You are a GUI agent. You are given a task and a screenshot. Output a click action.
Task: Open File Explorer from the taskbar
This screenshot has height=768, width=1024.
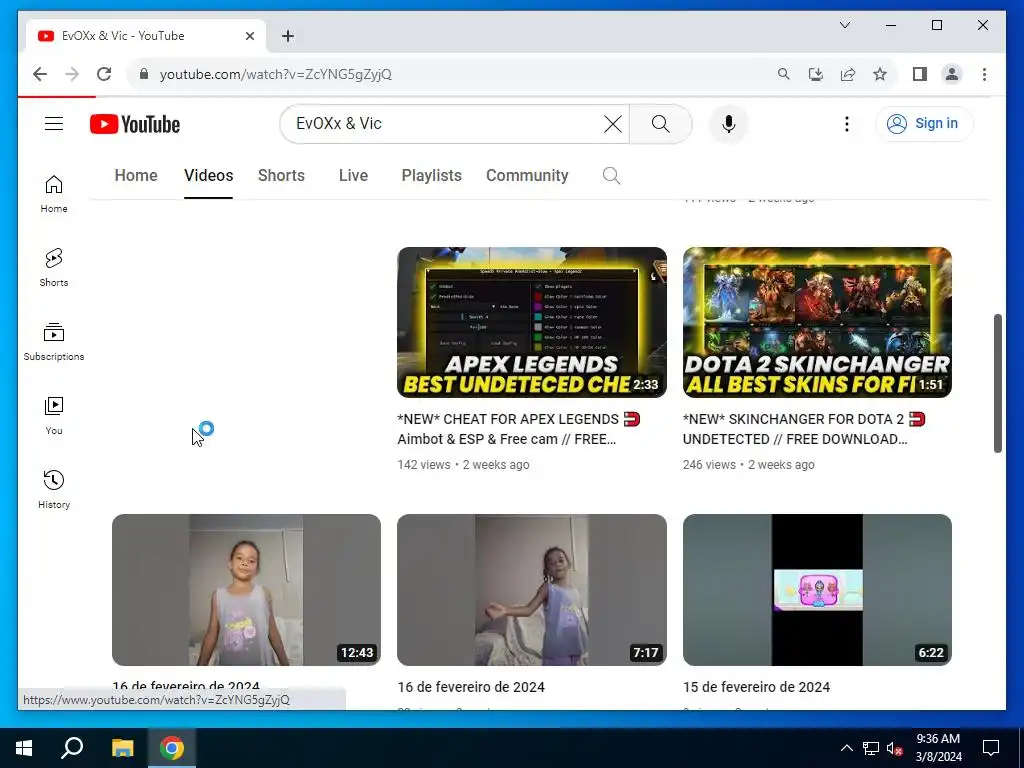122,748
